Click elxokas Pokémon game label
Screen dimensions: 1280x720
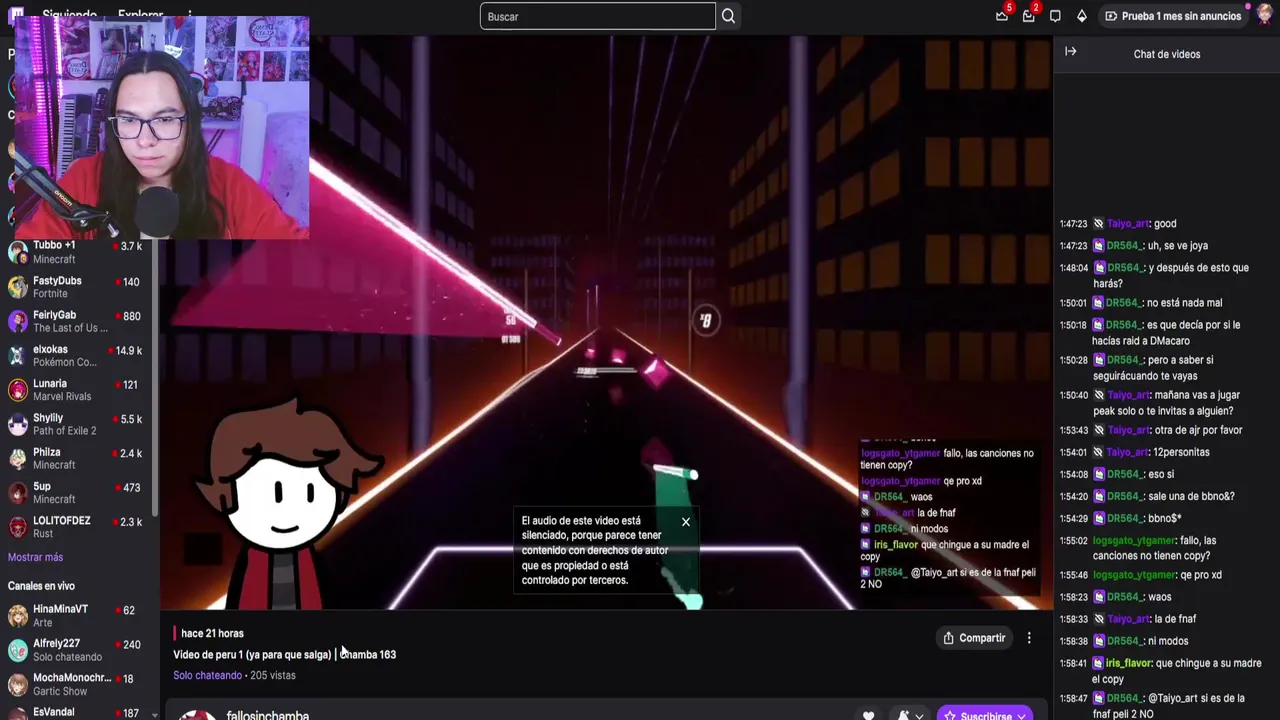point(65,362)
